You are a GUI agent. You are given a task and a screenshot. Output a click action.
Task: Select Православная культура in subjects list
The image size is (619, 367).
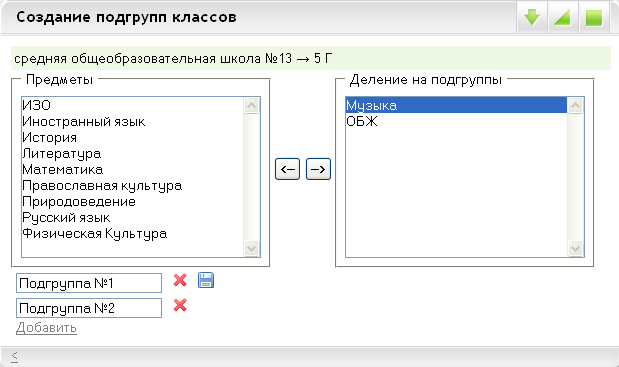133,186
